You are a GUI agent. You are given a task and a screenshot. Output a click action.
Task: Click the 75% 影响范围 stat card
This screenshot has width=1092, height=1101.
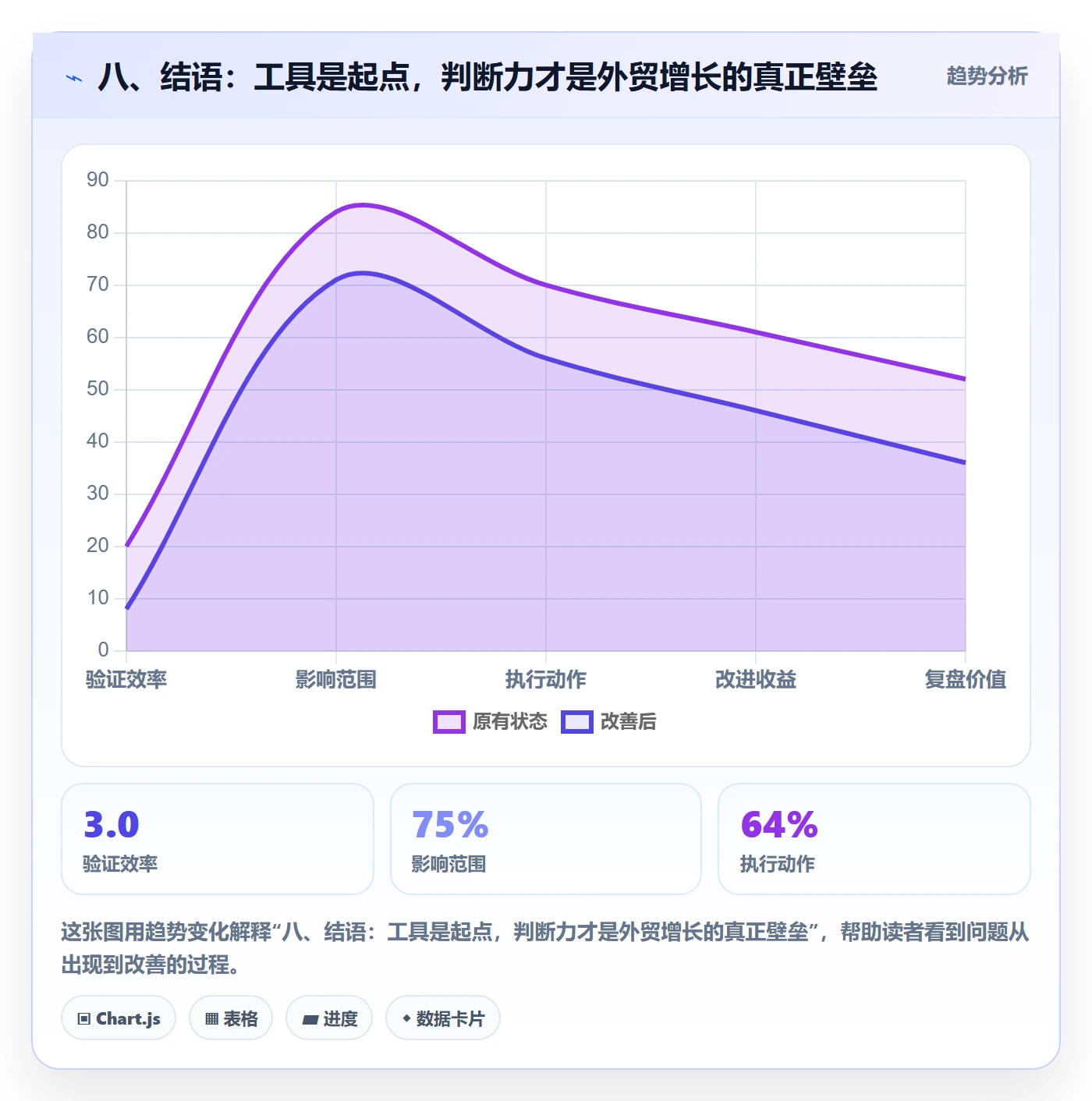[546, 839]
